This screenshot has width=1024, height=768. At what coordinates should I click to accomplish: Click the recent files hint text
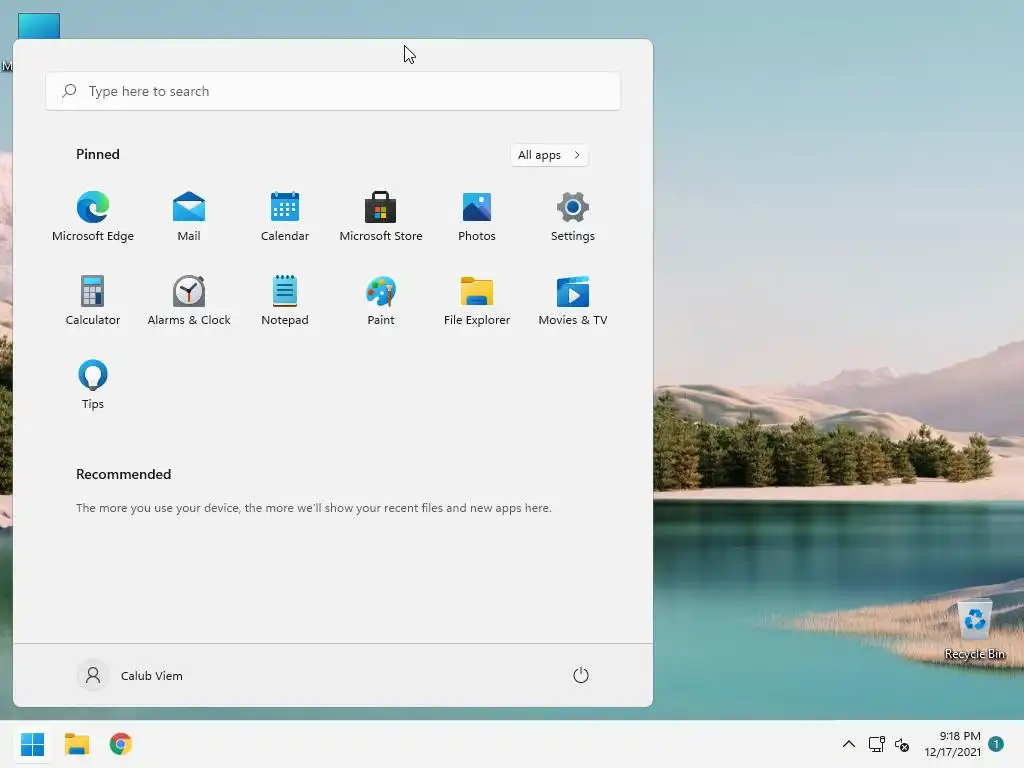coord(313,507)
